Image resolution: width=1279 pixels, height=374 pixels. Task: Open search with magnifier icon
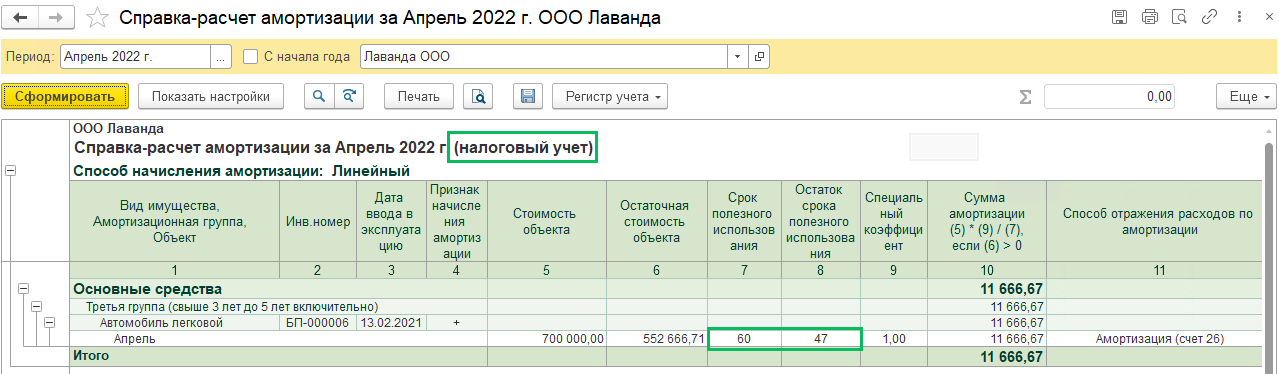(319, 97)
